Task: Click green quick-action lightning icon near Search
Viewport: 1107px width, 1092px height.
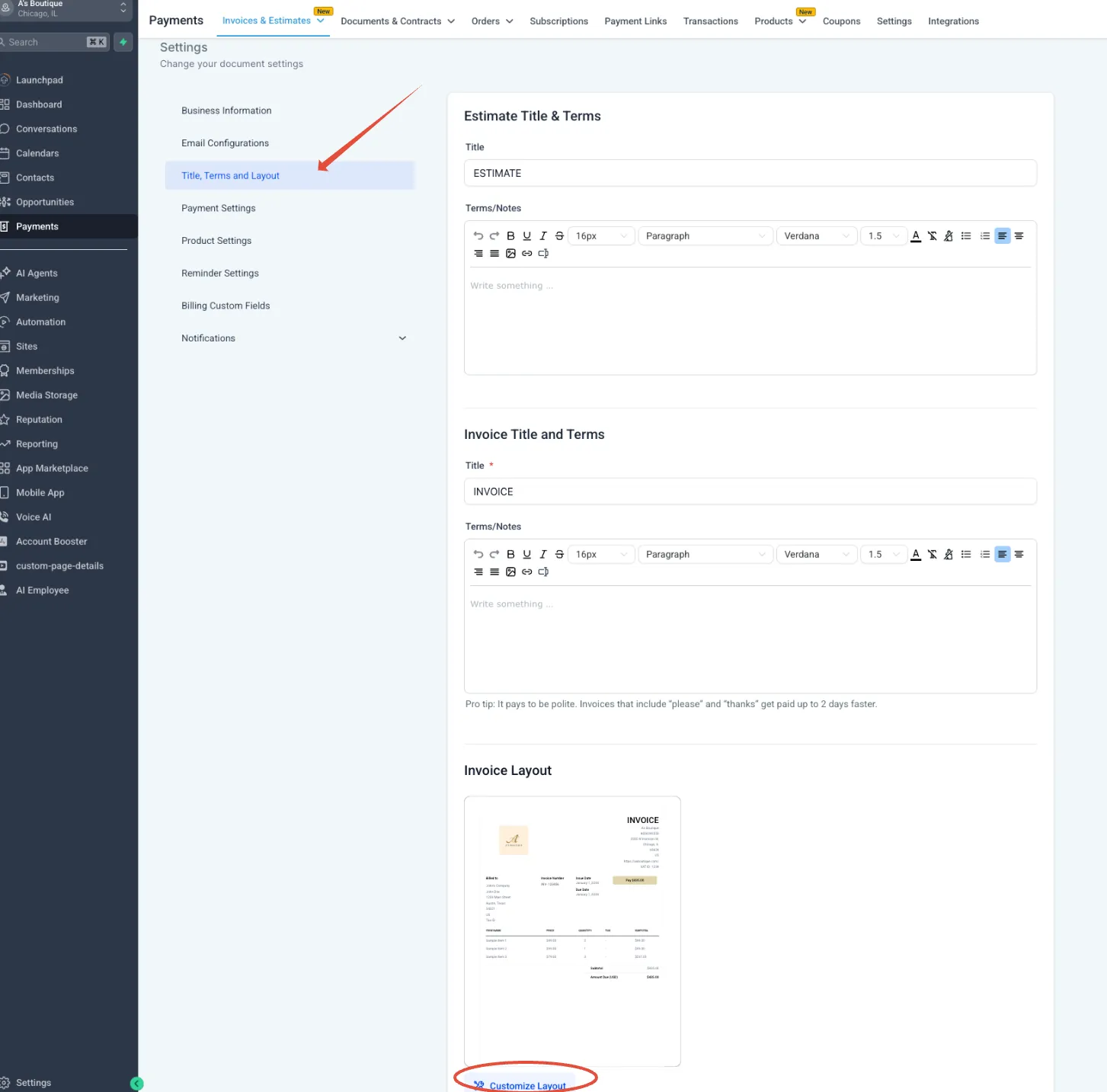Action: [123, 42]
